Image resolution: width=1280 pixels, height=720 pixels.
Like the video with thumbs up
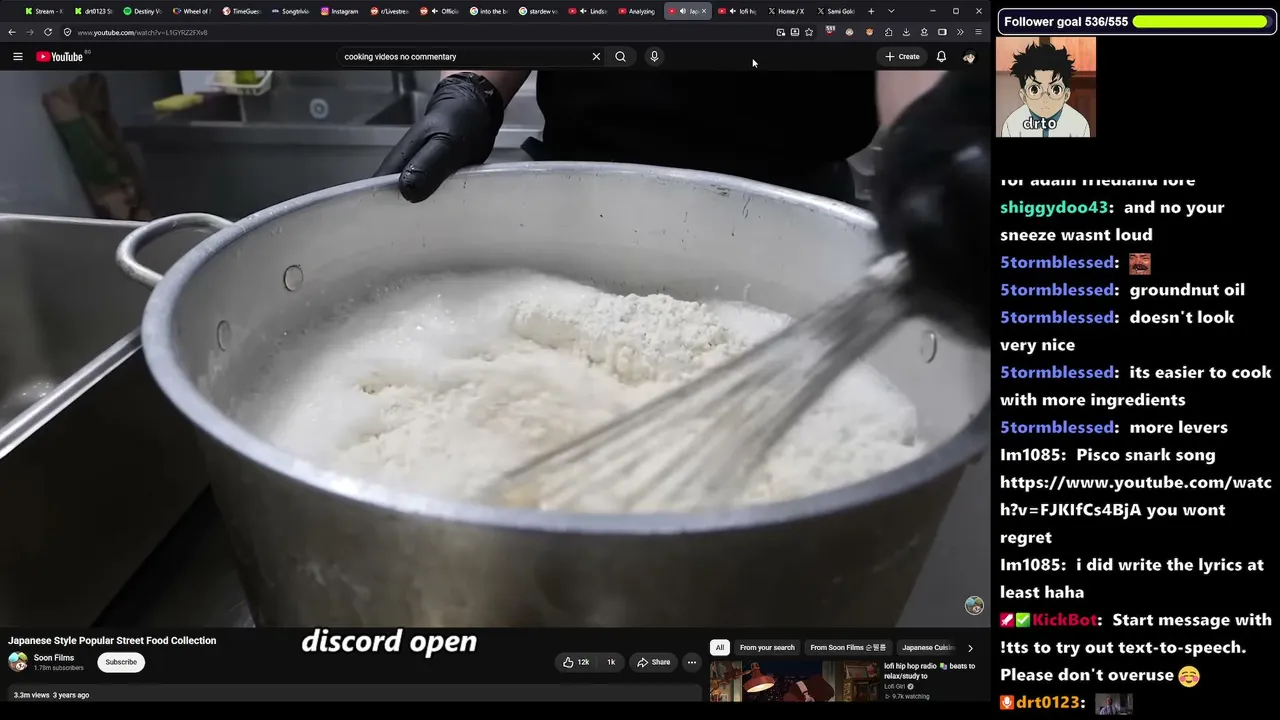pos(576,662)
